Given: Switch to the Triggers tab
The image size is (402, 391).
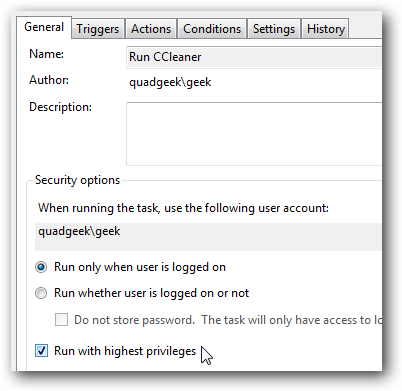Looking at the screenshot, I should 98,29.
